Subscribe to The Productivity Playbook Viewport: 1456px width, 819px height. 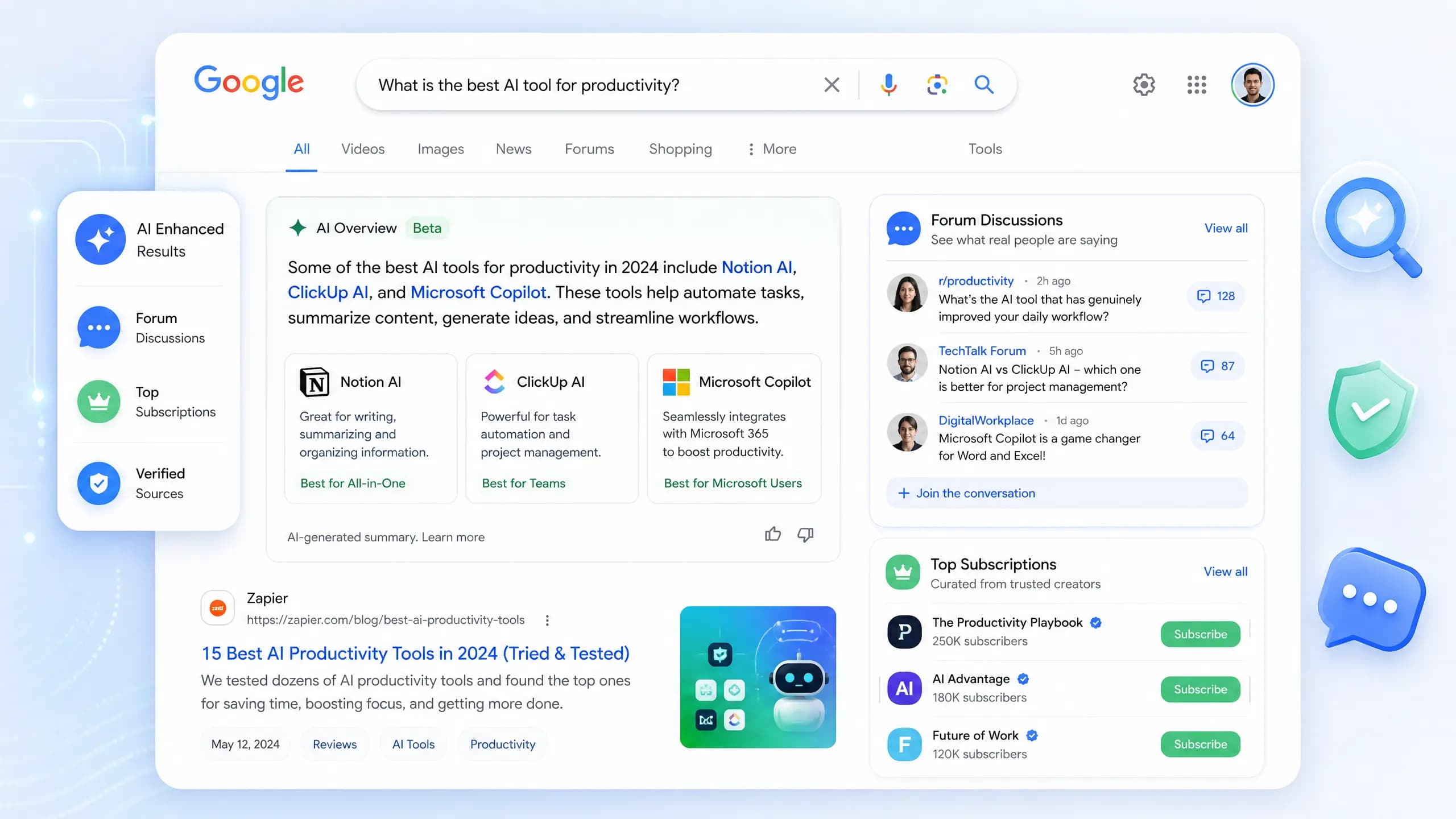(x=1200, y=634)
